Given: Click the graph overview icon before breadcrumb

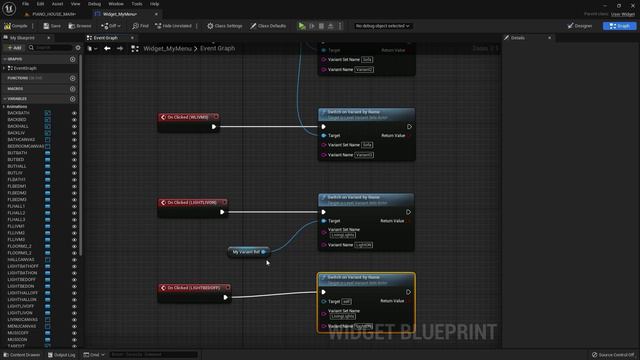Looking at the screenshot, I should [x=135, y=49].
